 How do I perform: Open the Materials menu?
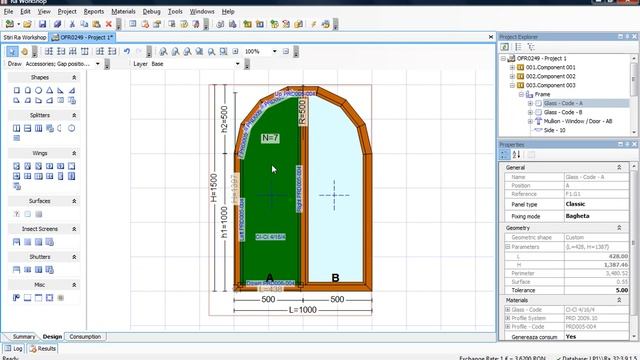pos(123,11)
